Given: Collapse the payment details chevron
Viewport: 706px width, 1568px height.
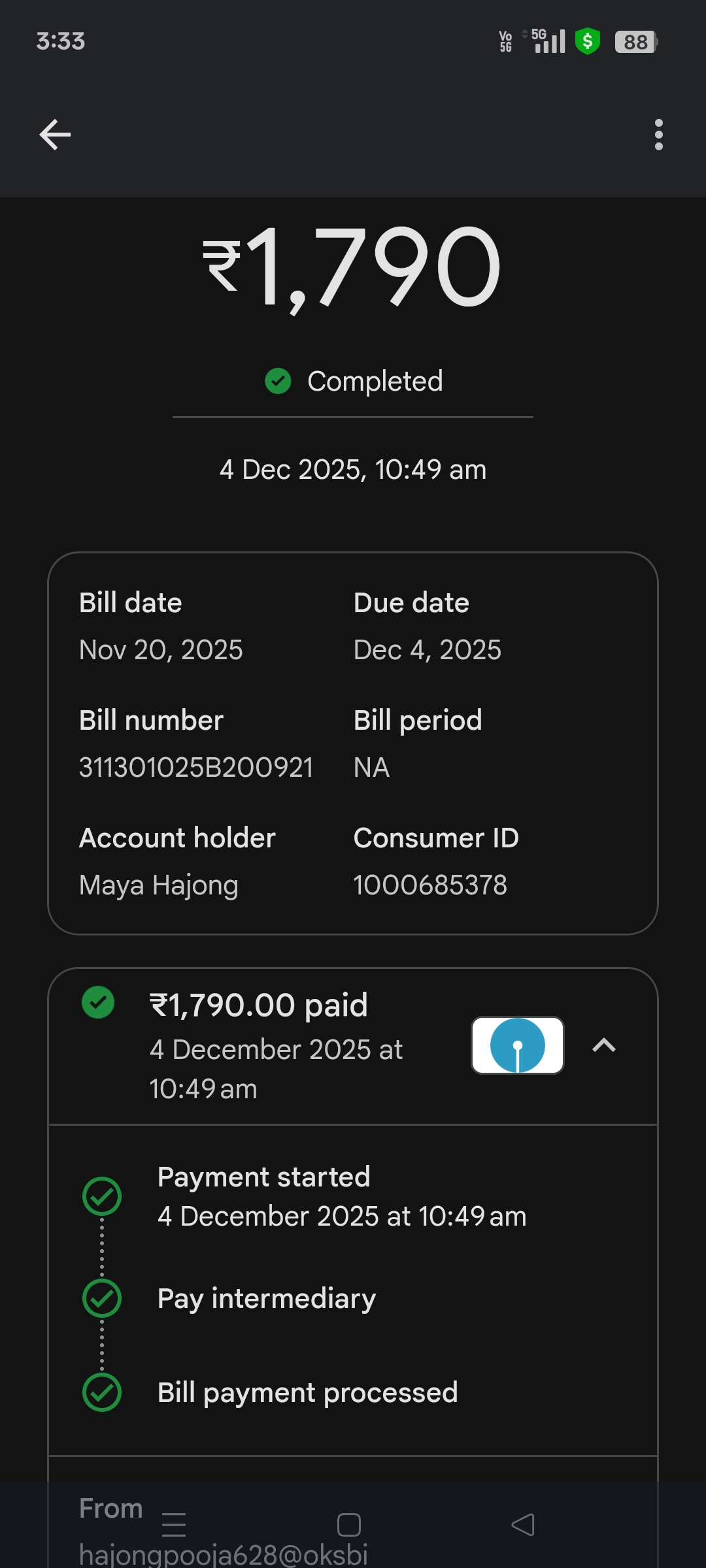Looking at the screenshot, I should (604, 1045).
